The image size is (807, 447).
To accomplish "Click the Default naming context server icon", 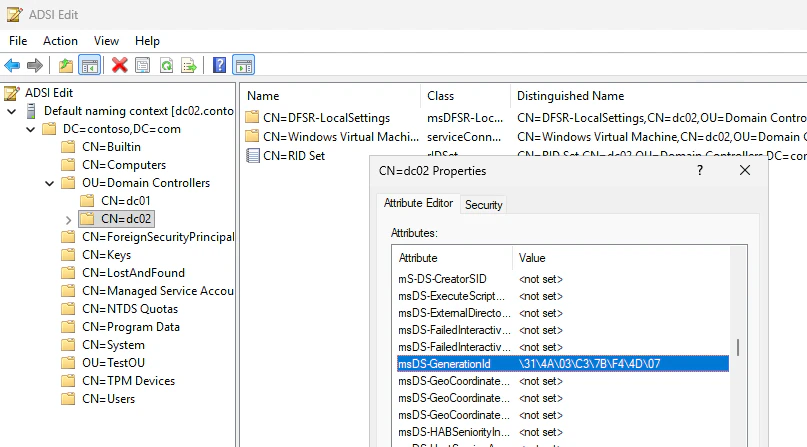I will 31,111.
